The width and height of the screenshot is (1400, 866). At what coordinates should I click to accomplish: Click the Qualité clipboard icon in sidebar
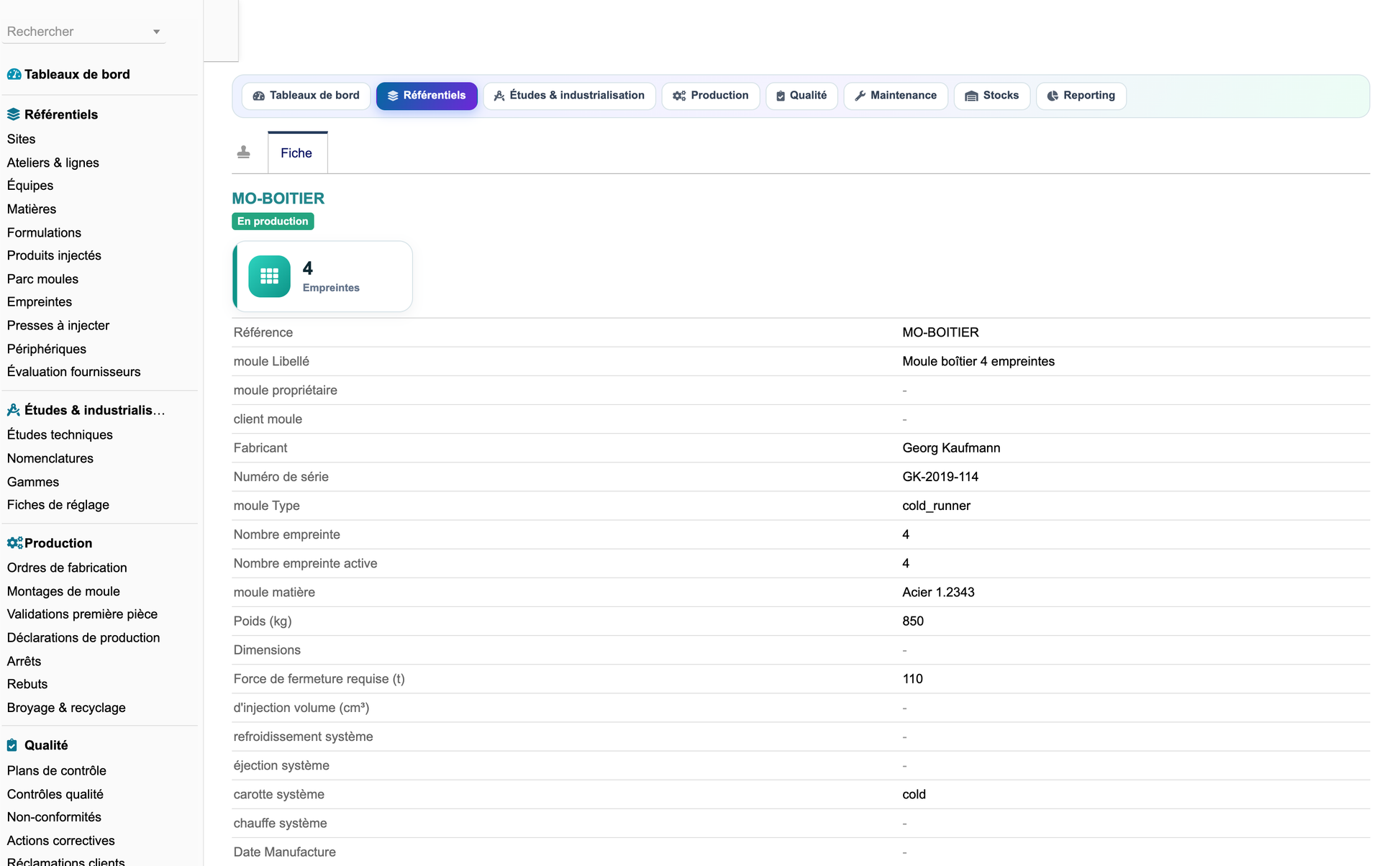point(12,745)
